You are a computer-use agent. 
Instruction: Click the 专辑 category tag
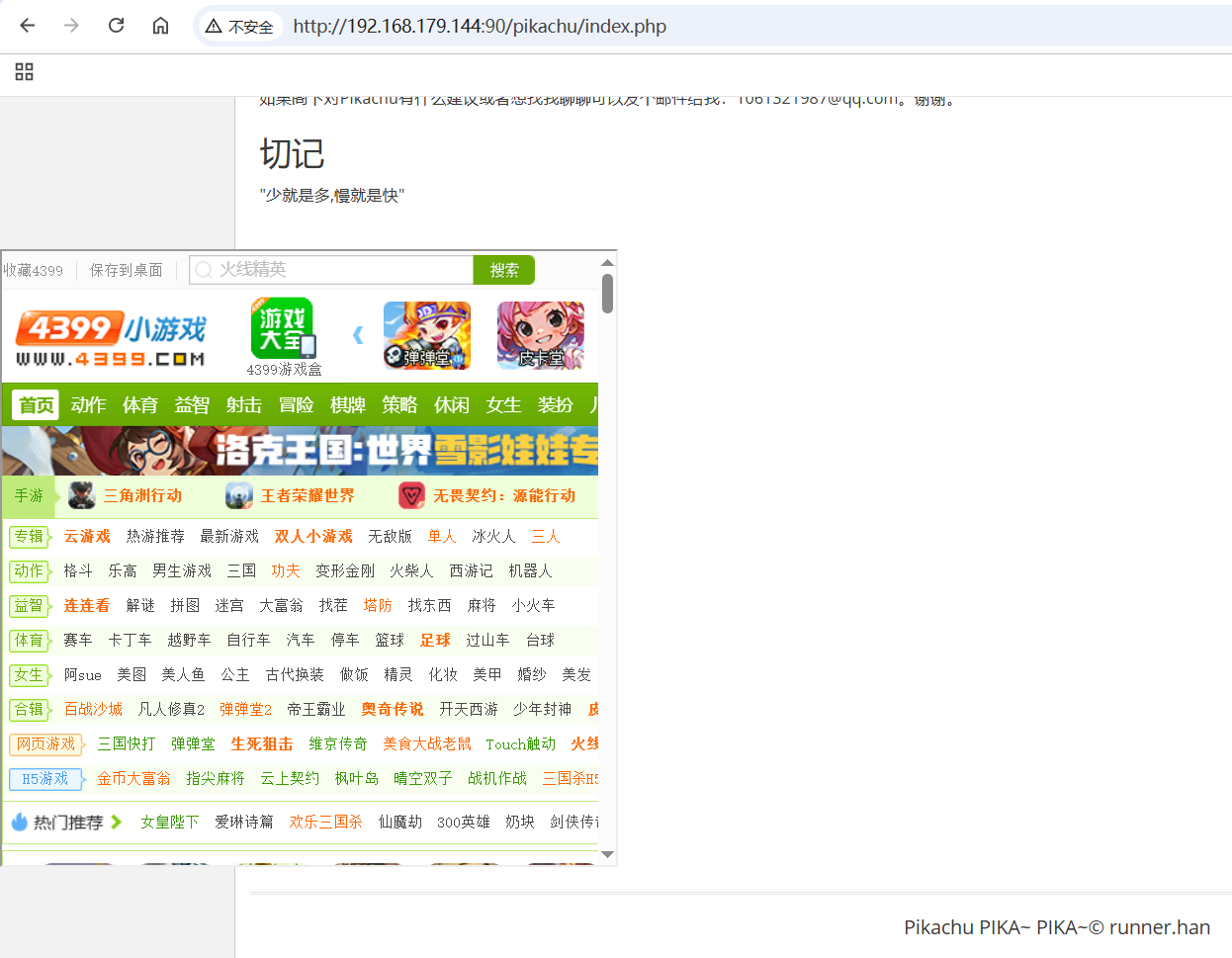point(30,536)
